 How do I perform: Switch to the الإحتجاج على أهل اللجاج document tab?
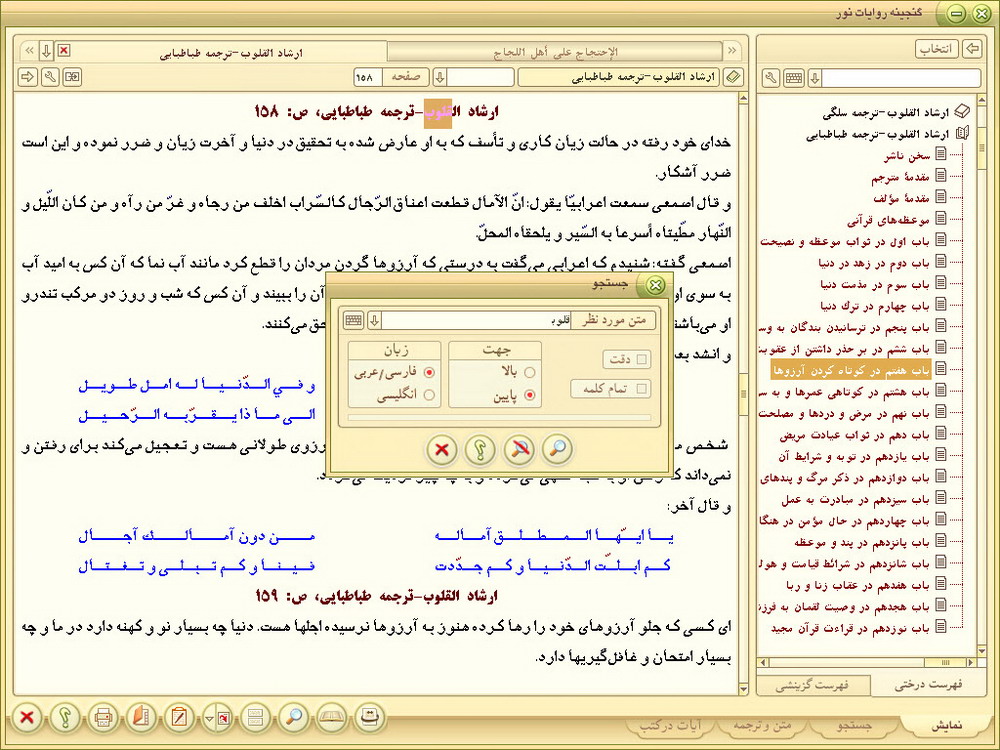pyautogui.click(x=555, y=52)
